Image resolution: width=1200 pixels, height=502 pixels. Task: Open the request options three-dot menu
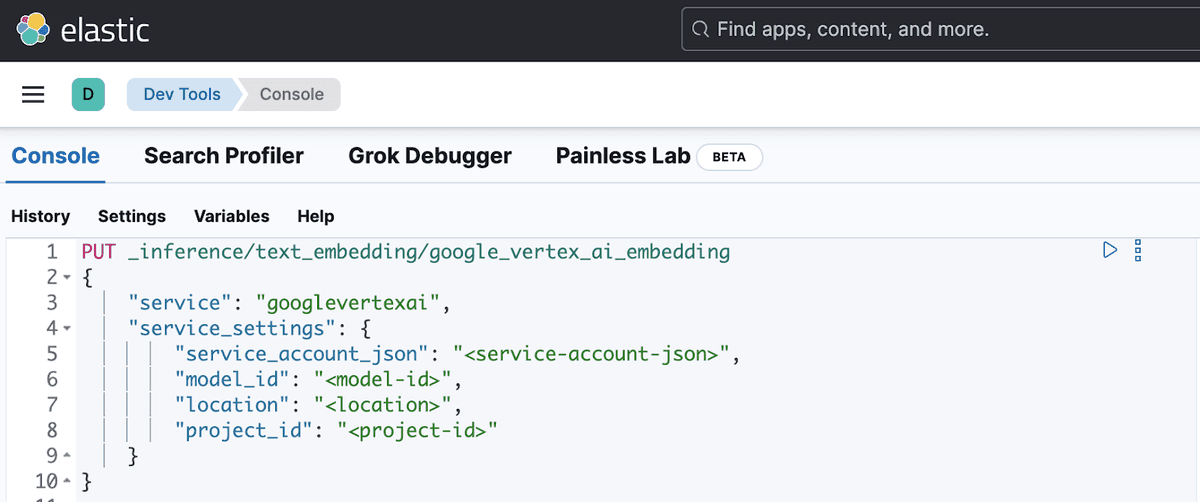1137,250
